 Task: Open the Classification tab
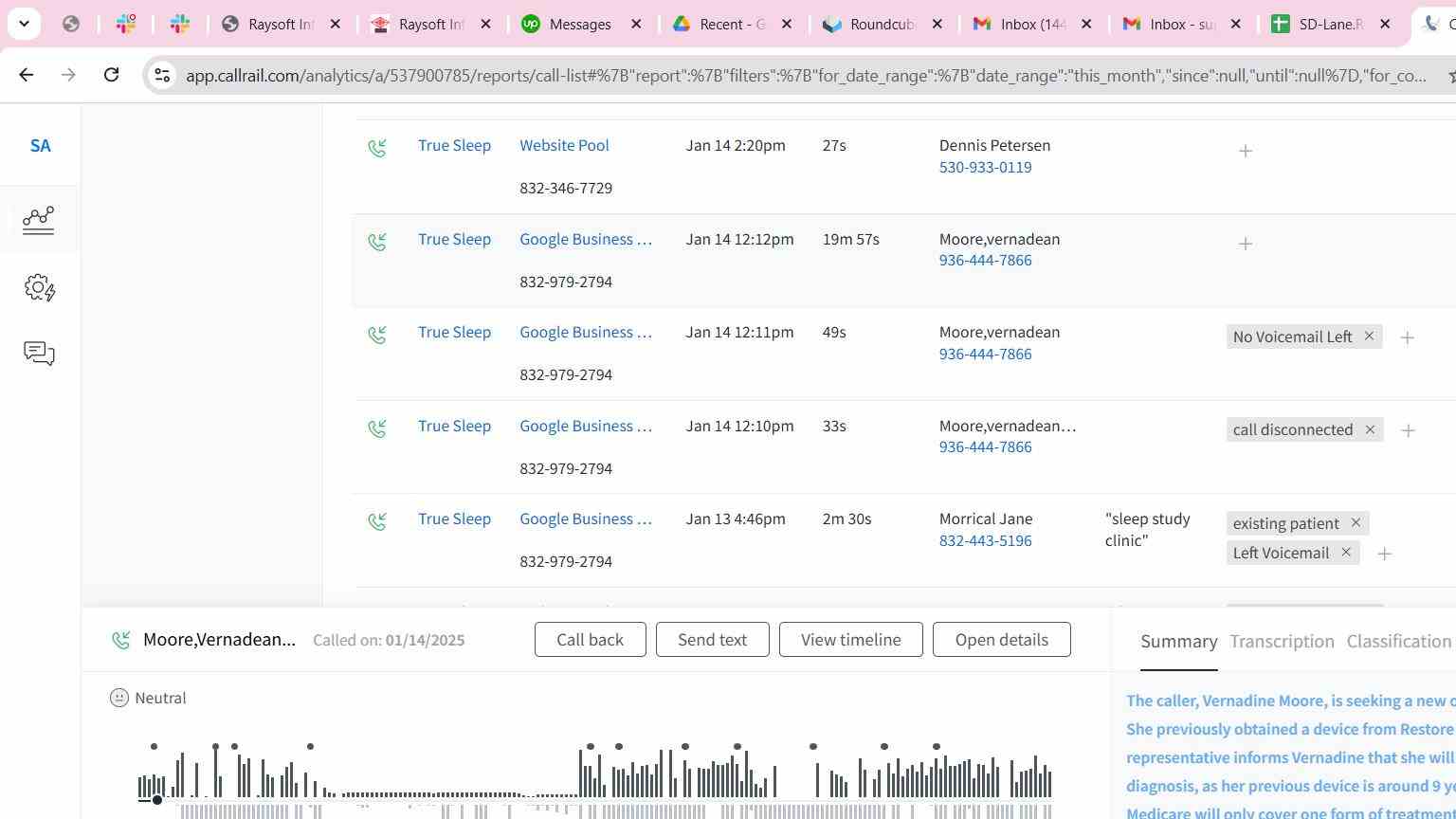[1399, 642]
